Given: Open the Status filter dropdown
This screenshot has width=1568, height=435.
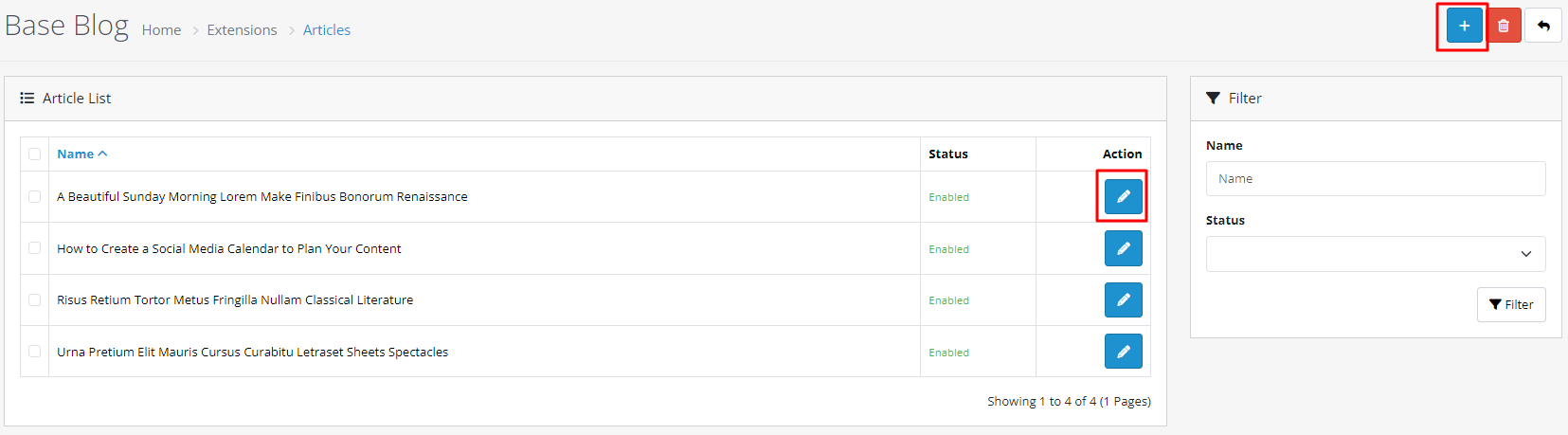Looking at the screenshot, I should point(1375,254).
